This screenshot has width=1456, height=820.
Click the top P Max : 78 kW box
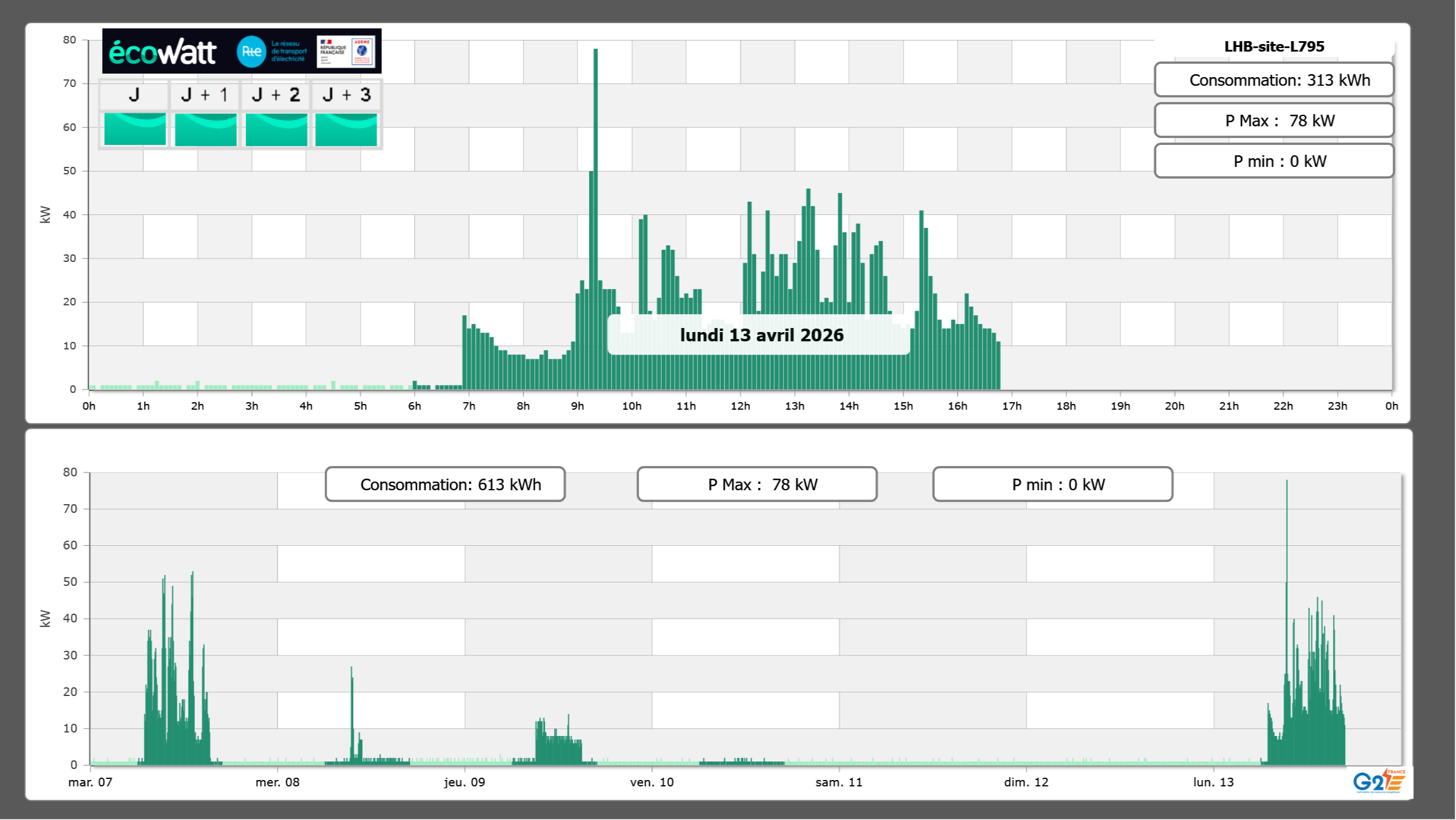point(1273,121)
